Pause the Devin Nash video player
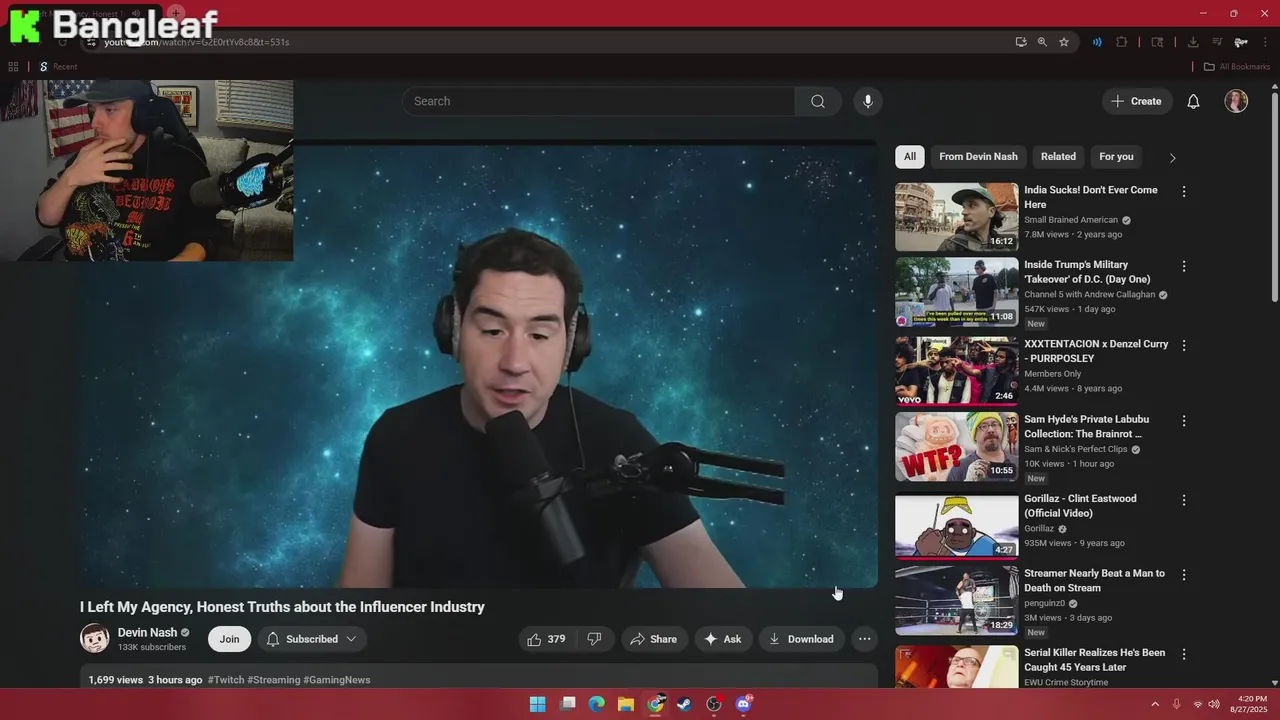The width and height of the screenshot is (1280, 720). (x=480, y=365)
